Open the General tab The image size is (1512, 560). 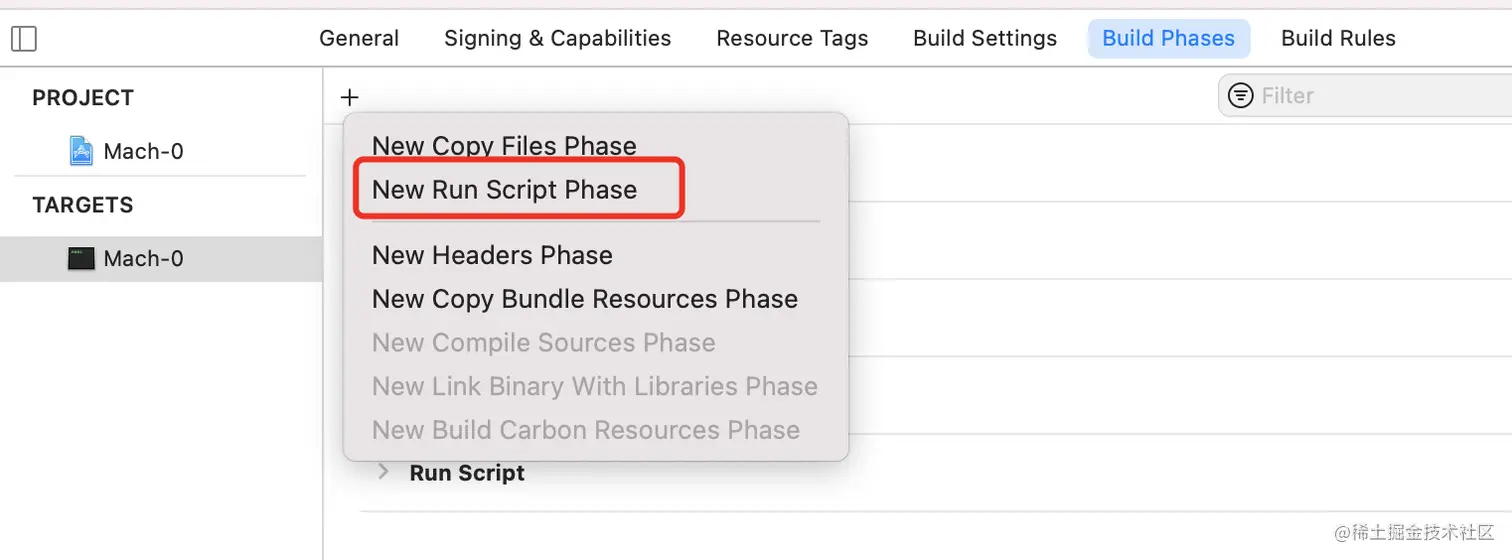pyautogui.click(x=359, y=39)
